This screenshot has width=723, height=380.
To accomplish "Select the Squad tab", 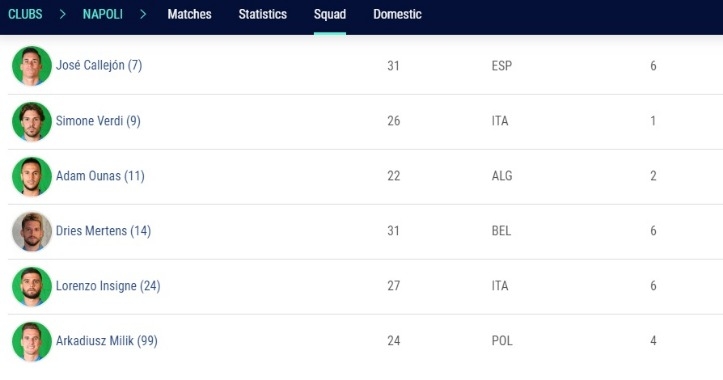I will pyautogui.click(x=330, y=14).
